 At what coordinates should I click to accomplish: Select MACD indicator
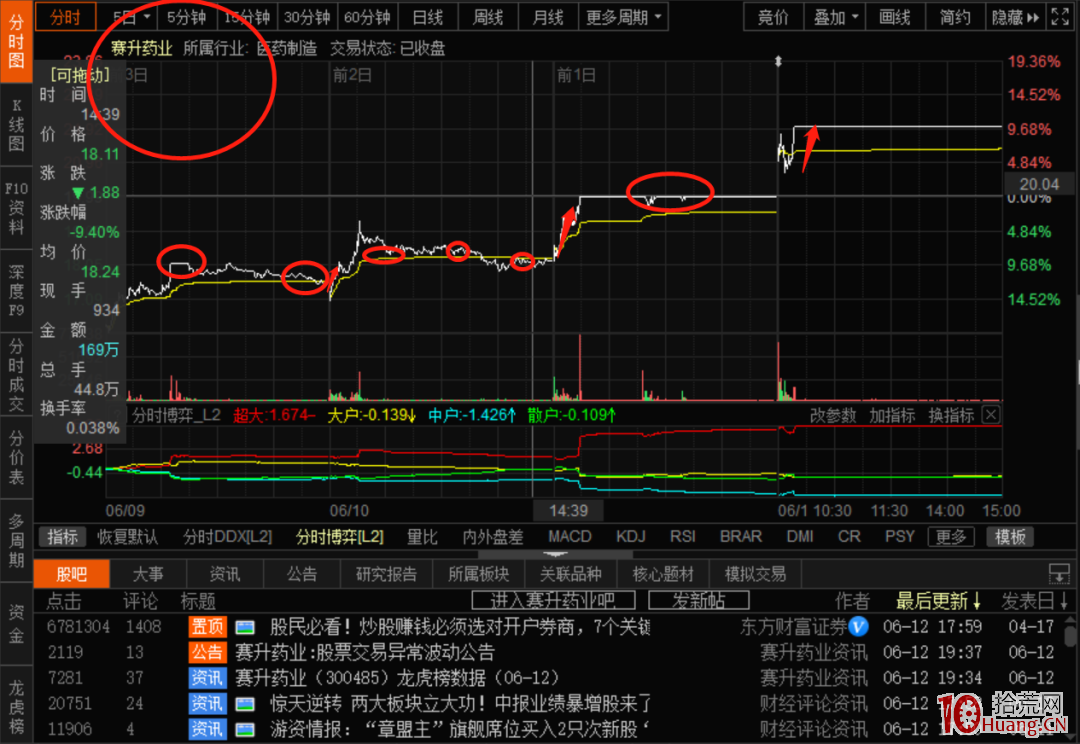point(570,537)
